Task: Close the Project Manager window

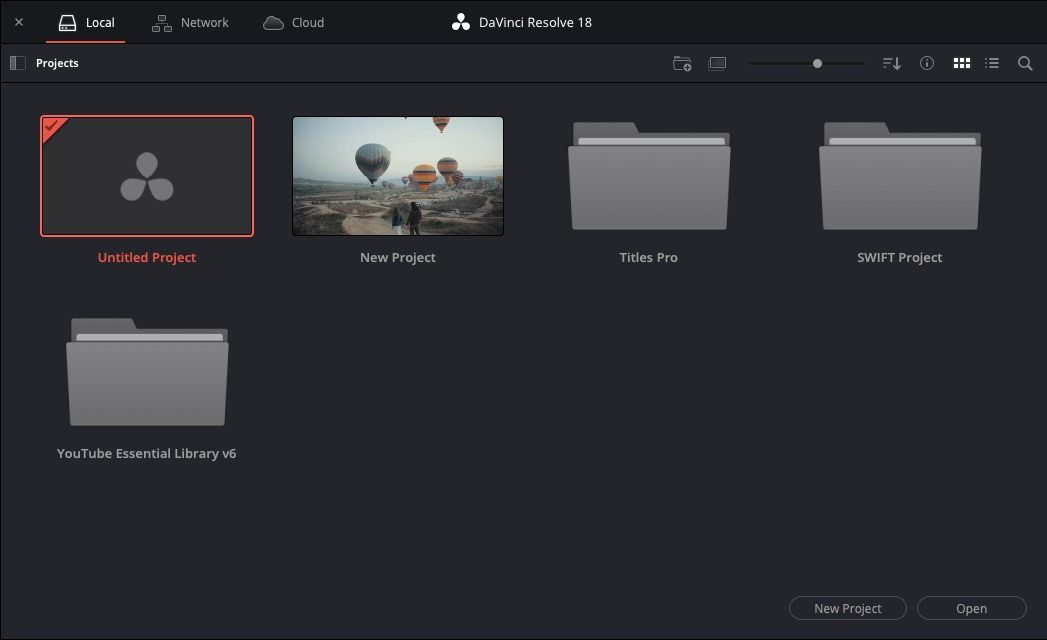Action: (19, 22)
